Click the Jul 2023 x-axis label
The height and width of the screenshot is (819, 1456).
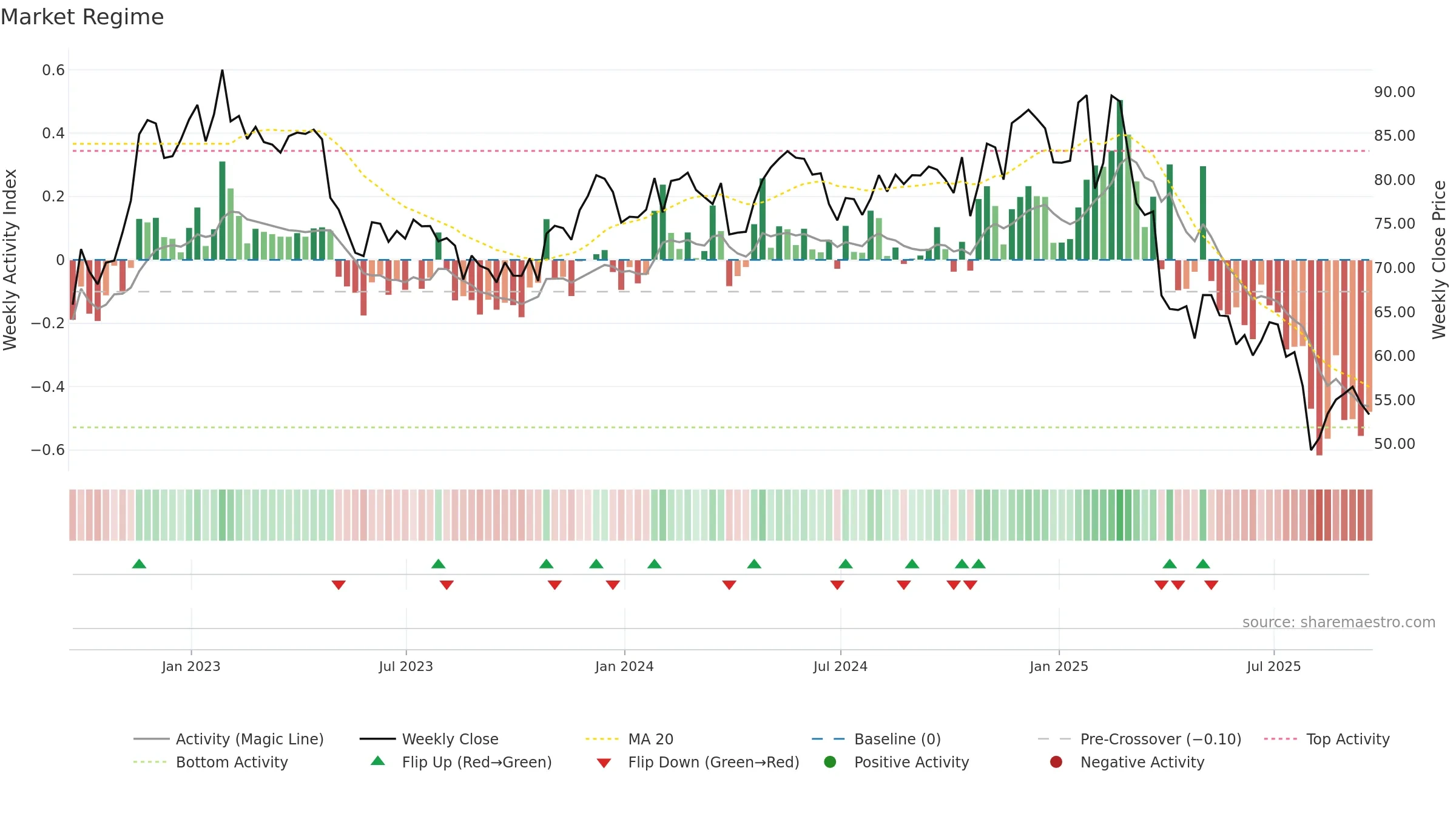tap(406, 666)
